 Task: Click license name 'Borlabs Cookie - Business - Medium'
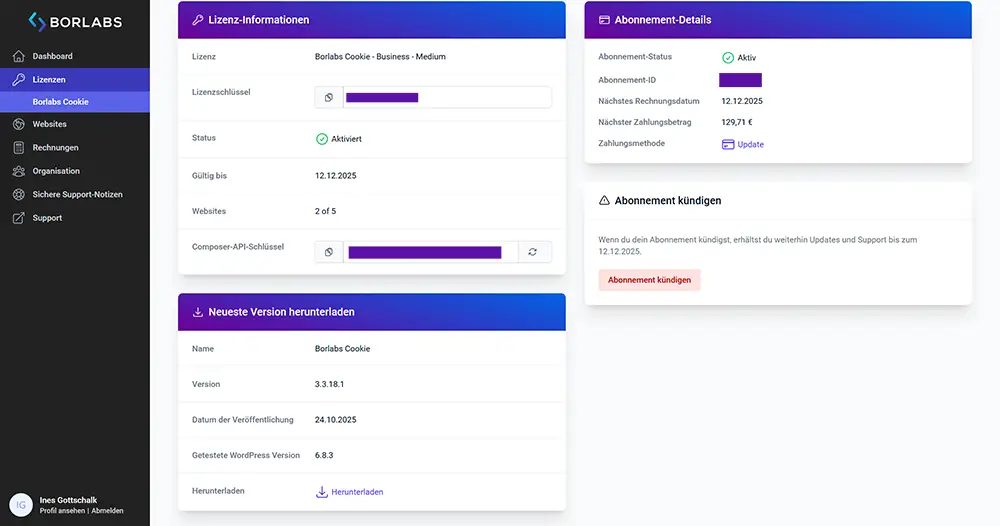pyautogui.click(x=380, y=57)
